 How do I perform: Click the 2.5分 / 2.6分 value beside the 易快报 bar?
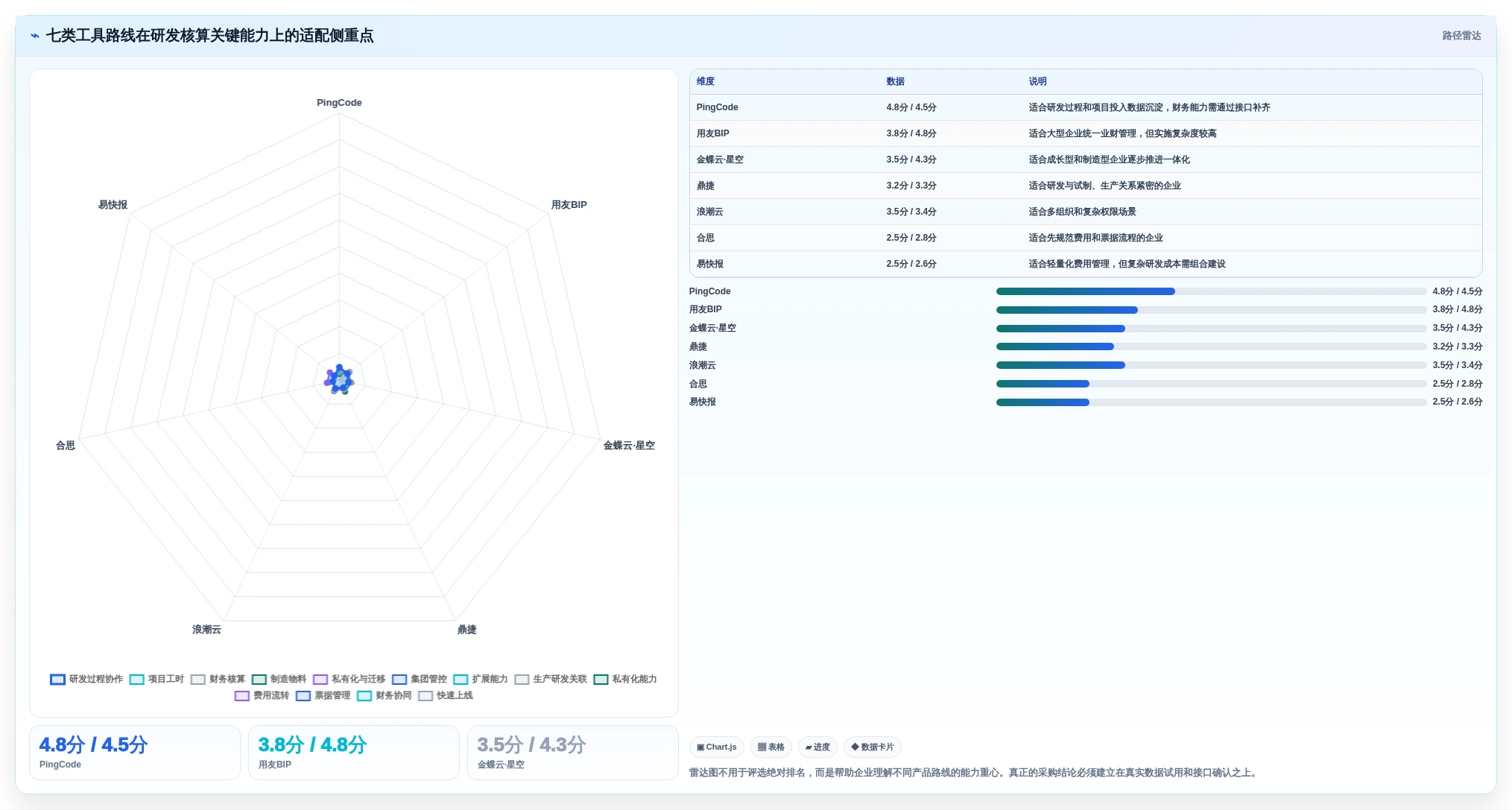point(1457,402)
